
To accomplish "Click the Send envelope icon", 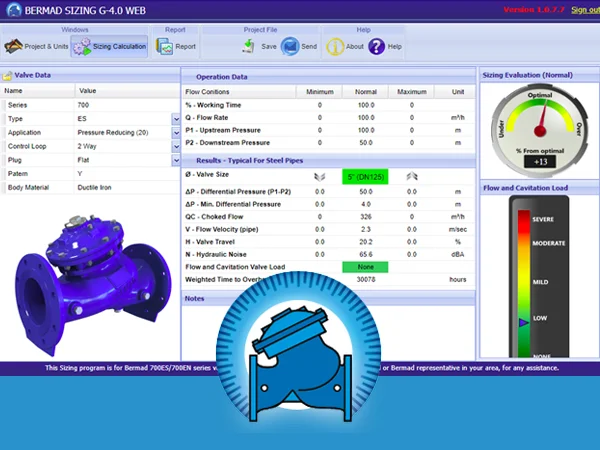I will (290, 46).
